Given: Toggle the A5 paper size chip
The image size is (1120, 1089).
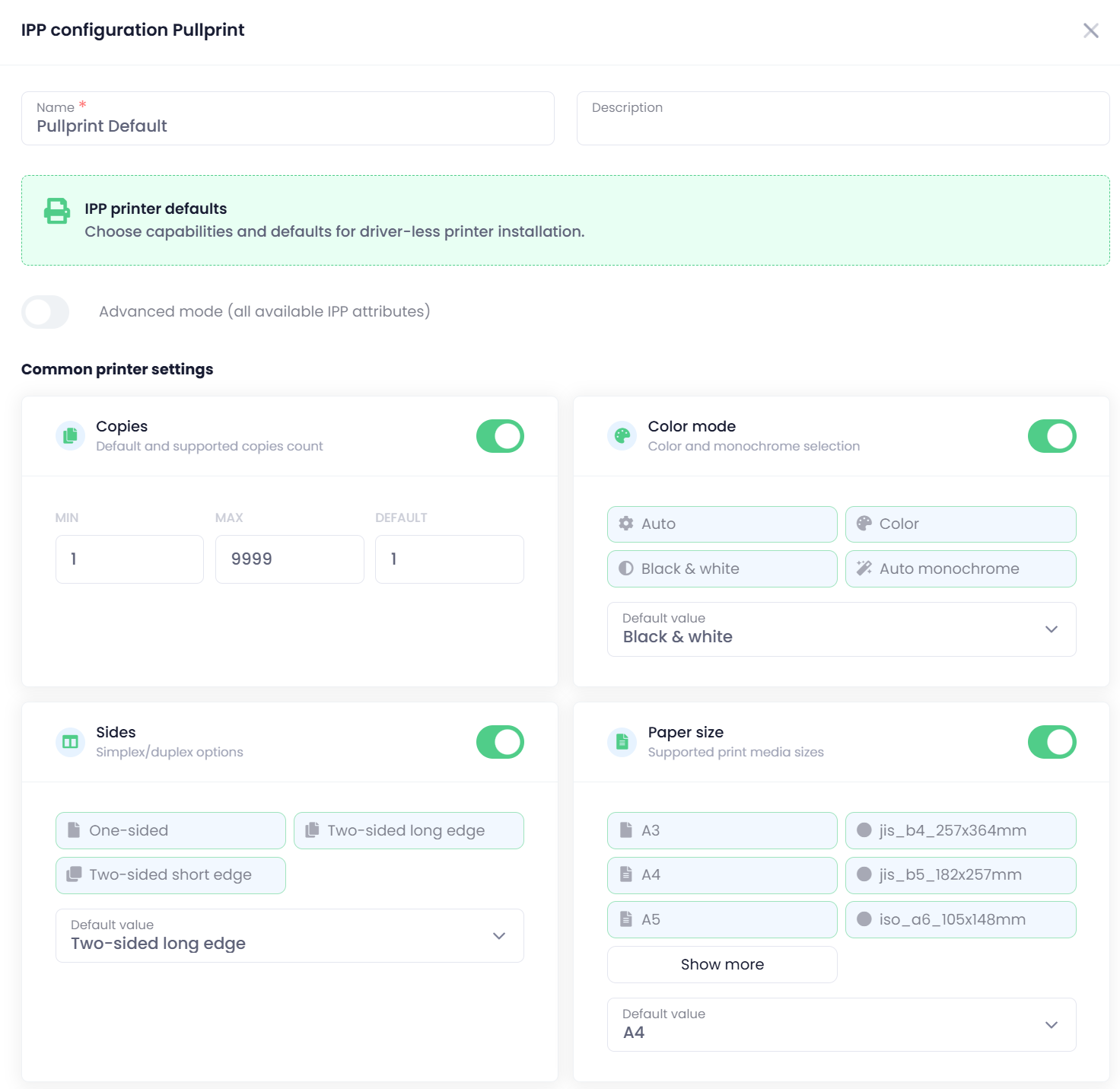Looking at the screenshot, I should [722, 919].
